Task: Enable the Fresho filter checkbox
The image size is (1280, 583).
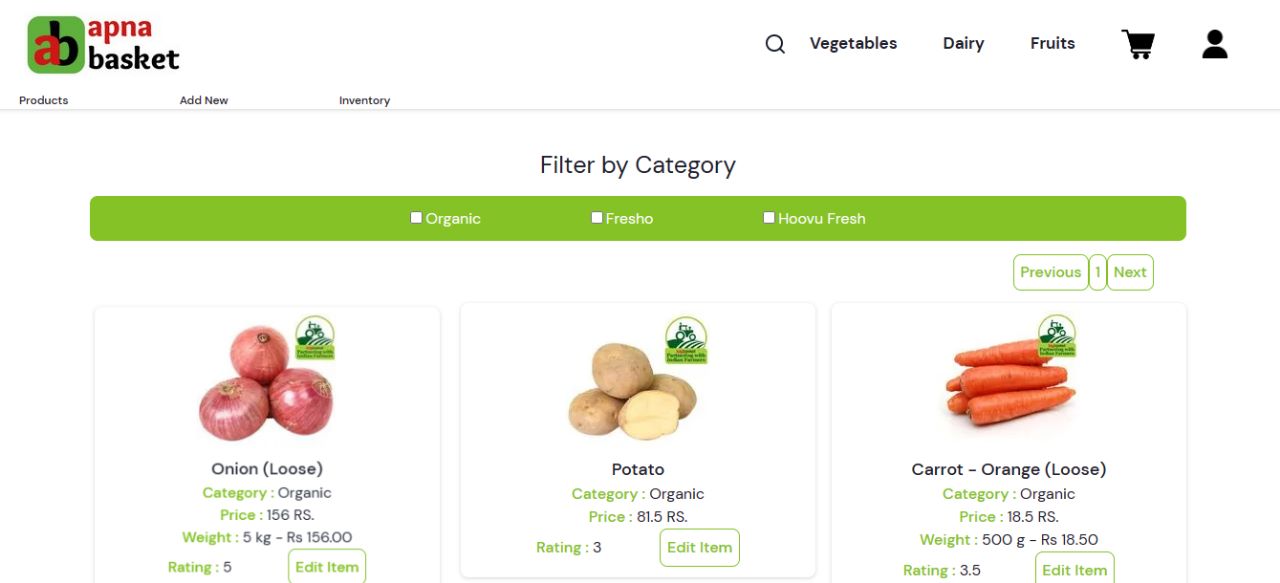Action: click(596, 216)
